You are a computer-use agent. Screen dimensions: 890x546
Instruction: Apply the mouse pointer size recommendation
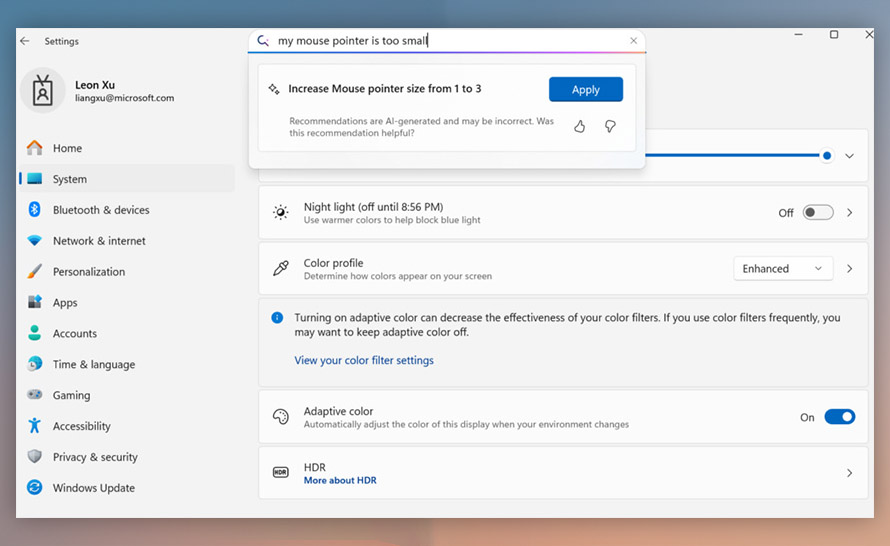coord(586,89)
